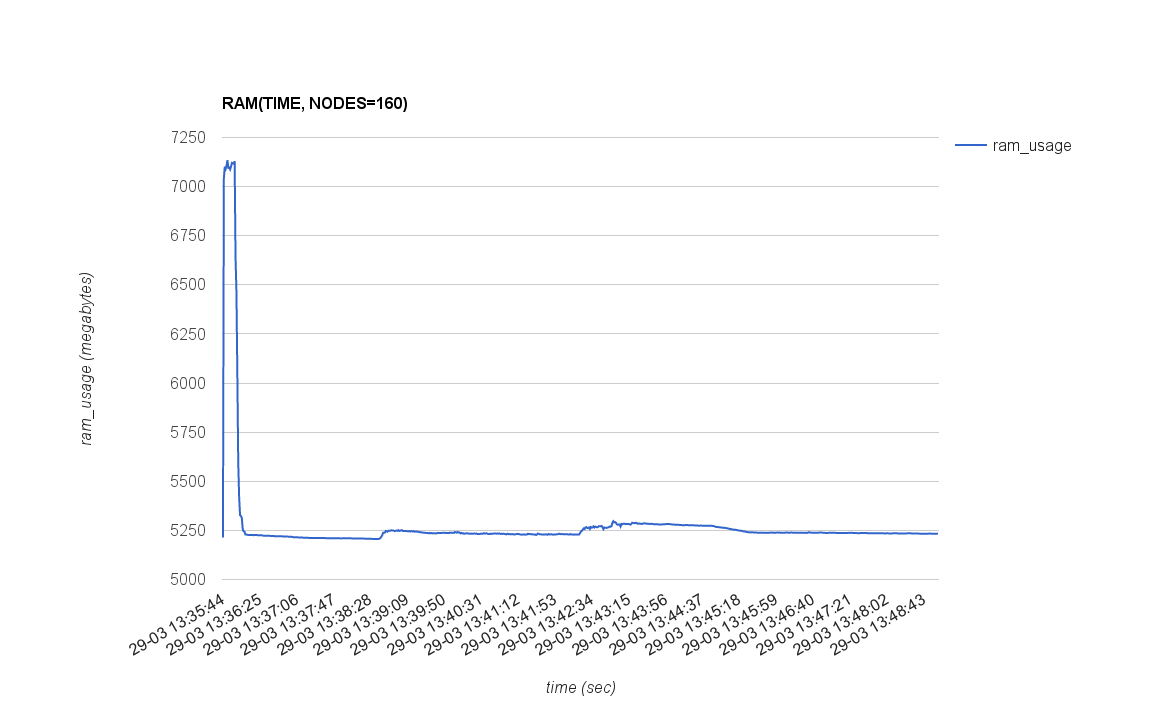Click the 7250 y-axis tick label
This screenshot has height=717, width=1160.
pyautogui.click(x=188, y=137)
